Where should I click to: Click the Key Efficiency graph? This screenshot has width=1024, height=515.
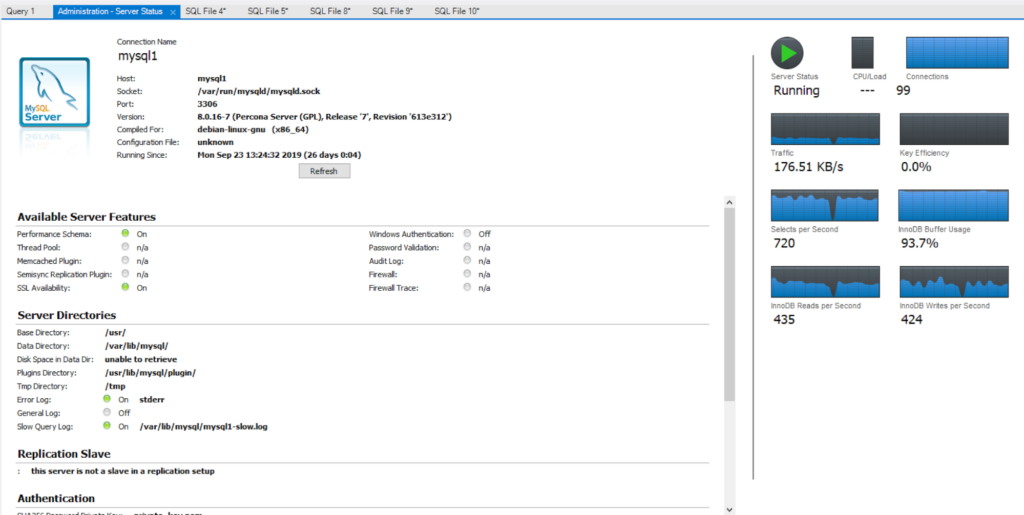point(953,129)
